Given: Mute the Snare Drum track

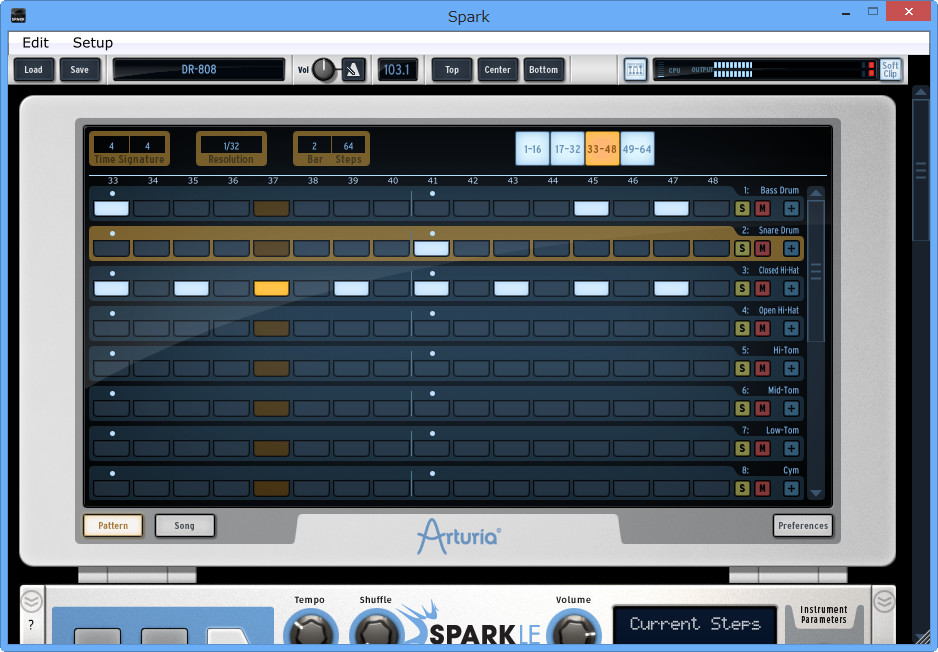Looking at the screenshot, I should (x=762, y=248).
